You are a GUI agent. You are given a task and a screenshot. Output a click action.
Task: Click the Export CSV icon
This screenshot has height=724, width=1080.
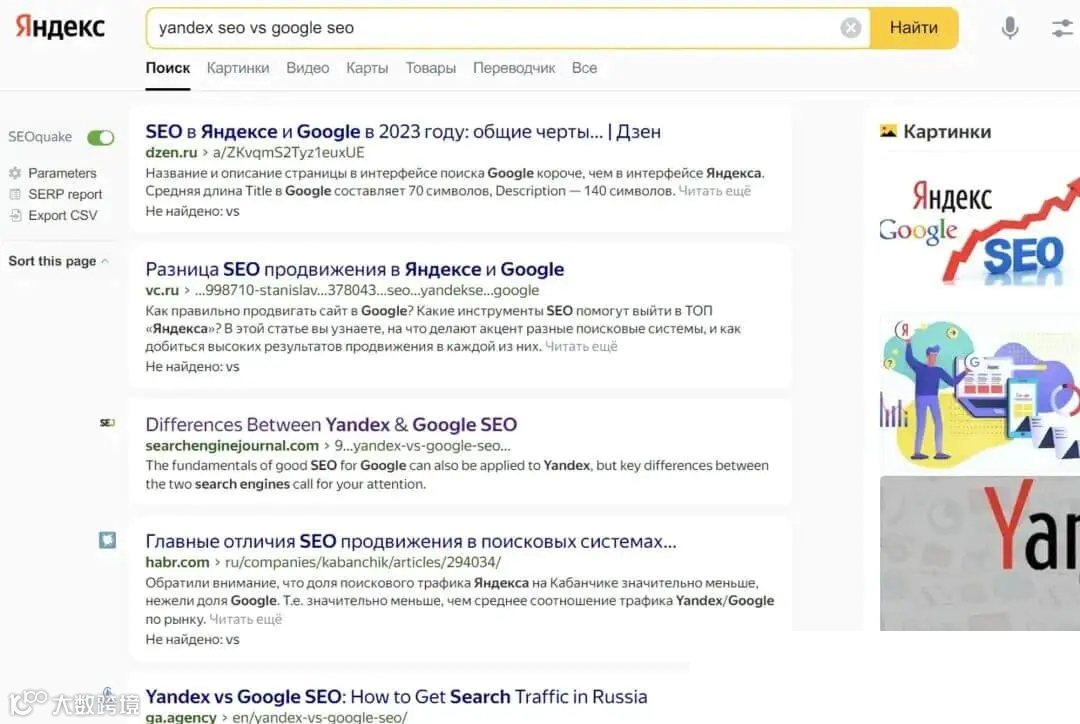15,215
